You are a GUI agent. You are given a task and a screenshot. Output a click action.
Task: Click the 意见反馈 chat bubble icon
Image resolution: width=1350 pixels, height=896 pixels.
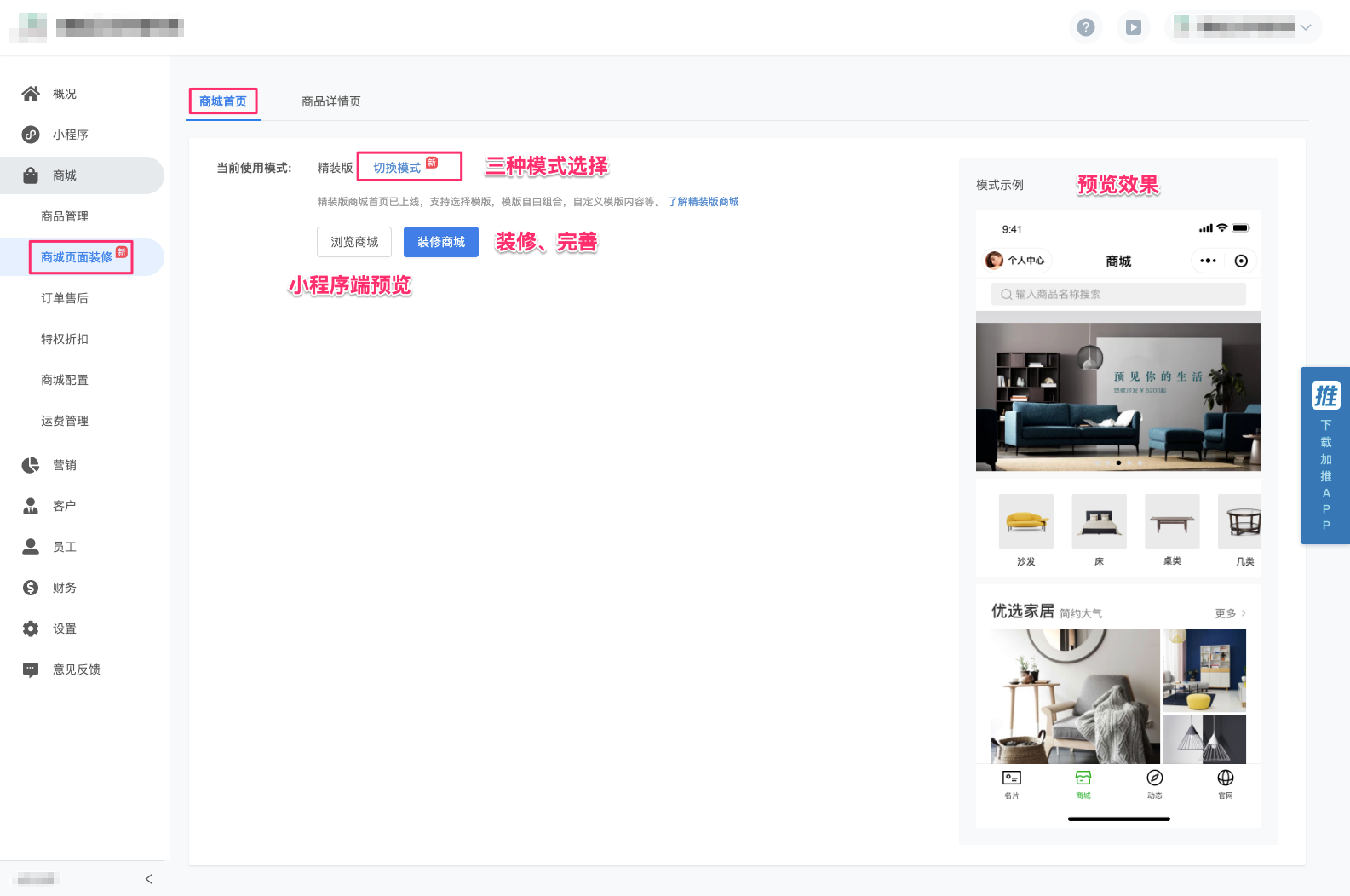[x=31, y=669]
